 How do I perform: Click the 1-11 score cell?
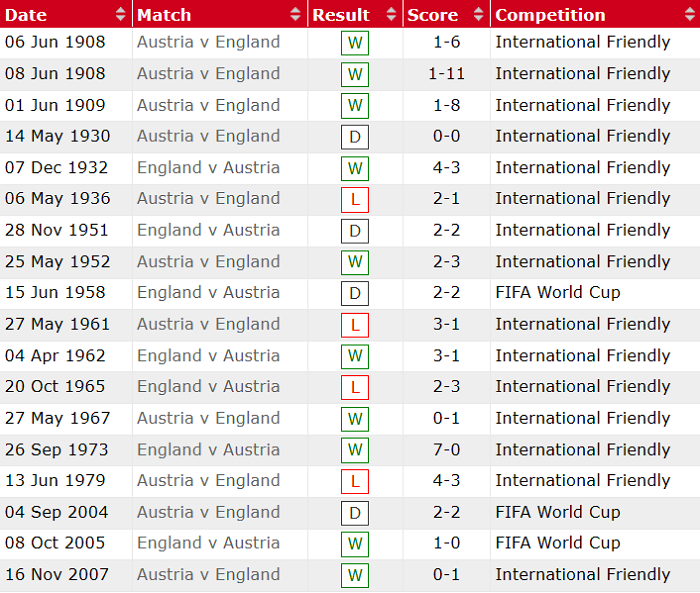pos(445,74)
